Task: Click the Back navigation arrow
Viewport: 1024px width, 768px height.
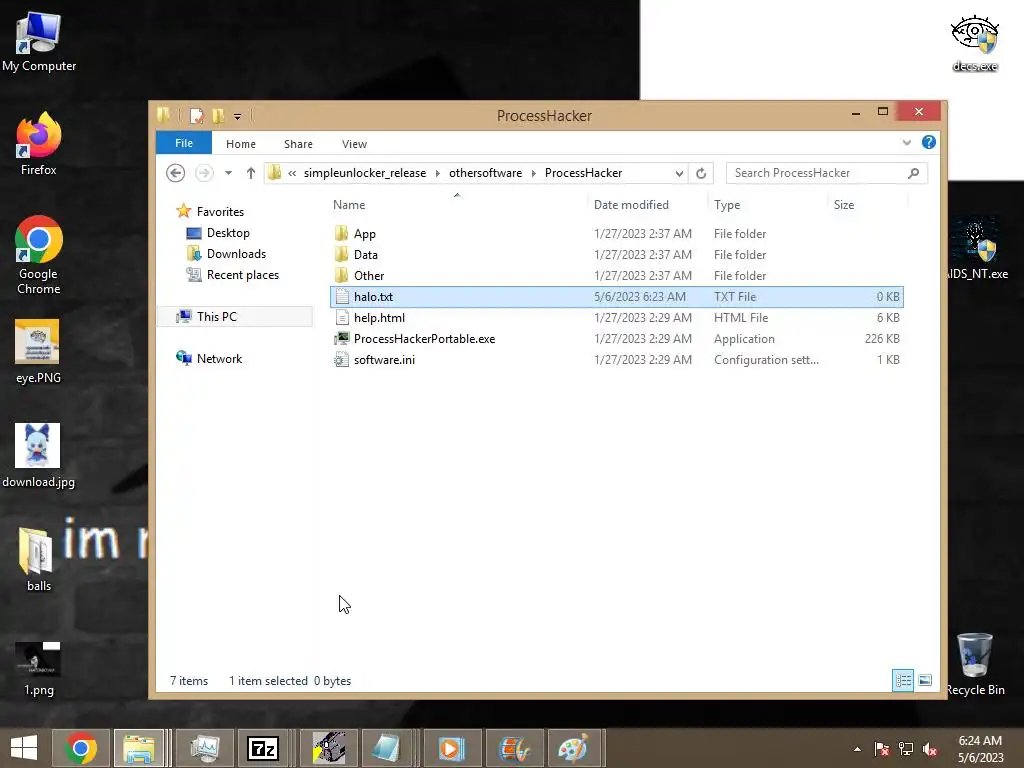Action: pos(175,173)
